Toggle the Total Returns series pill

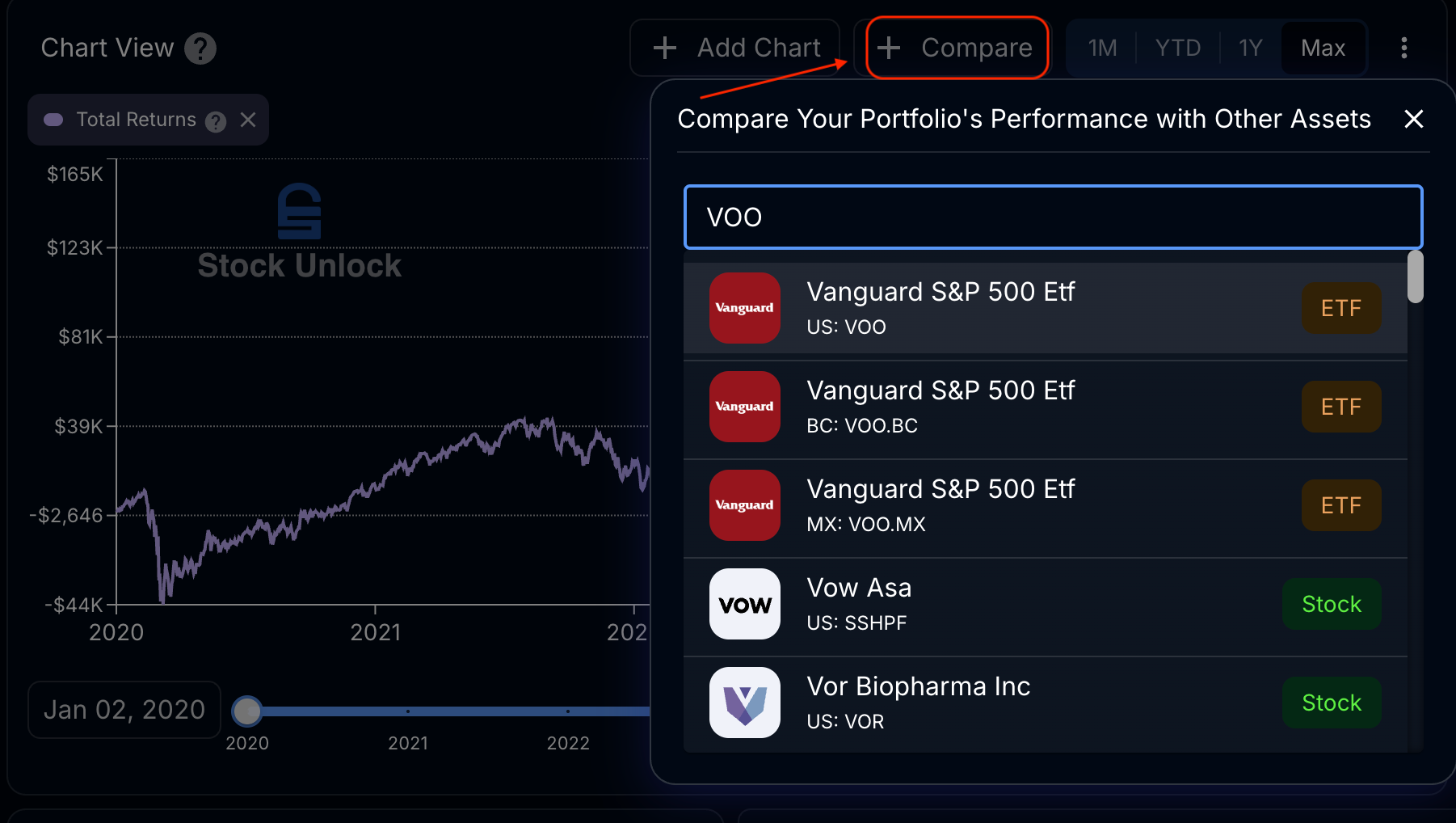point(54,120)
